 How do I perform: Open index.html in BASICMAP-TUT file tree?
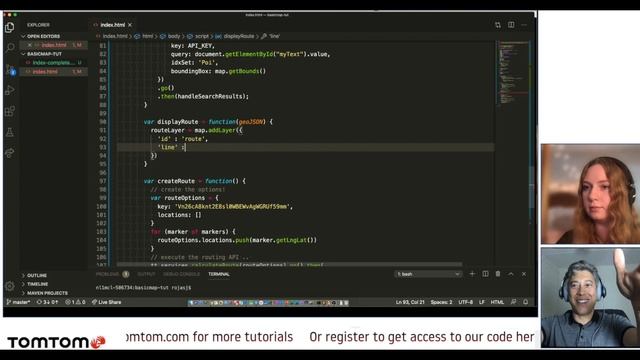coord(53,72)
